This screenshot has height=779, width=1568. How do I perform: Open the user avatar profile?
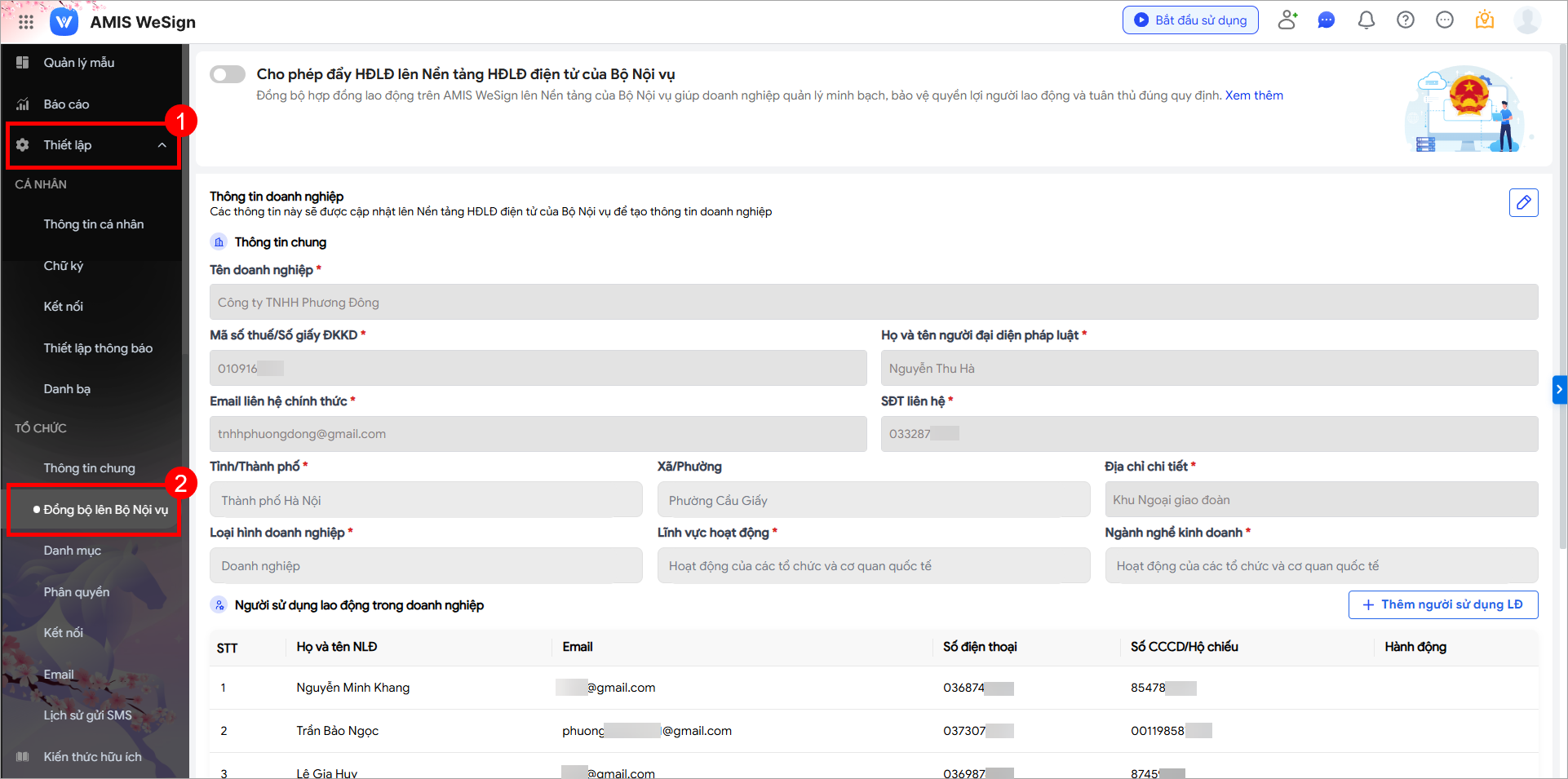[1526, 20]
